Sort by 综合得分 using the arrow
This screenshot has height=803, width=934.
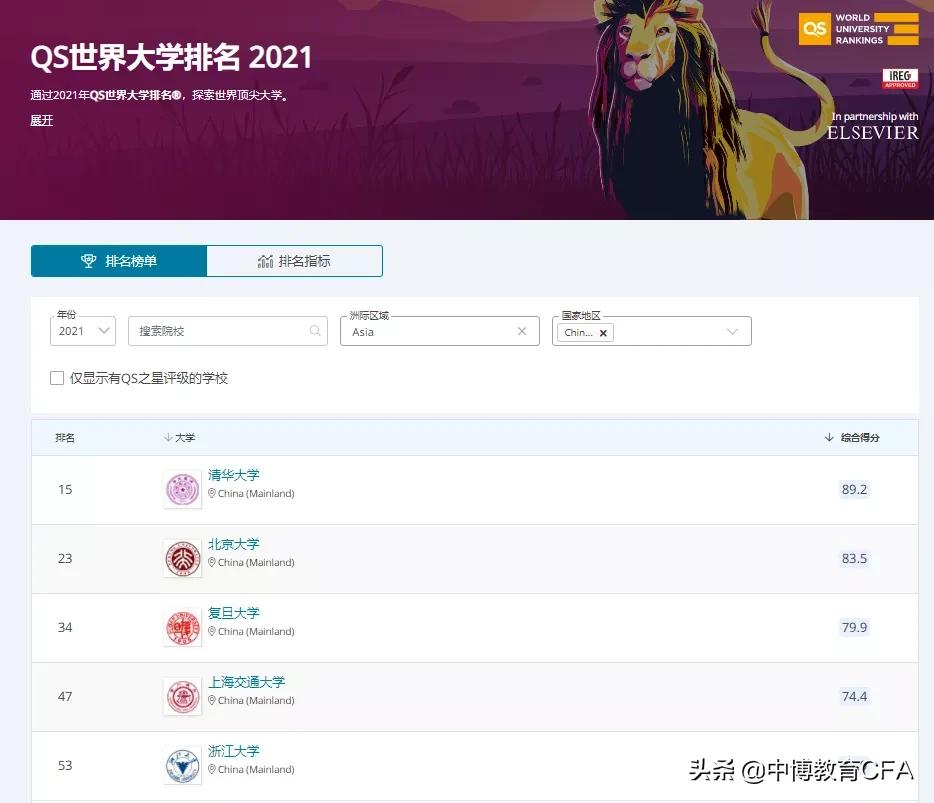(829, 436)
